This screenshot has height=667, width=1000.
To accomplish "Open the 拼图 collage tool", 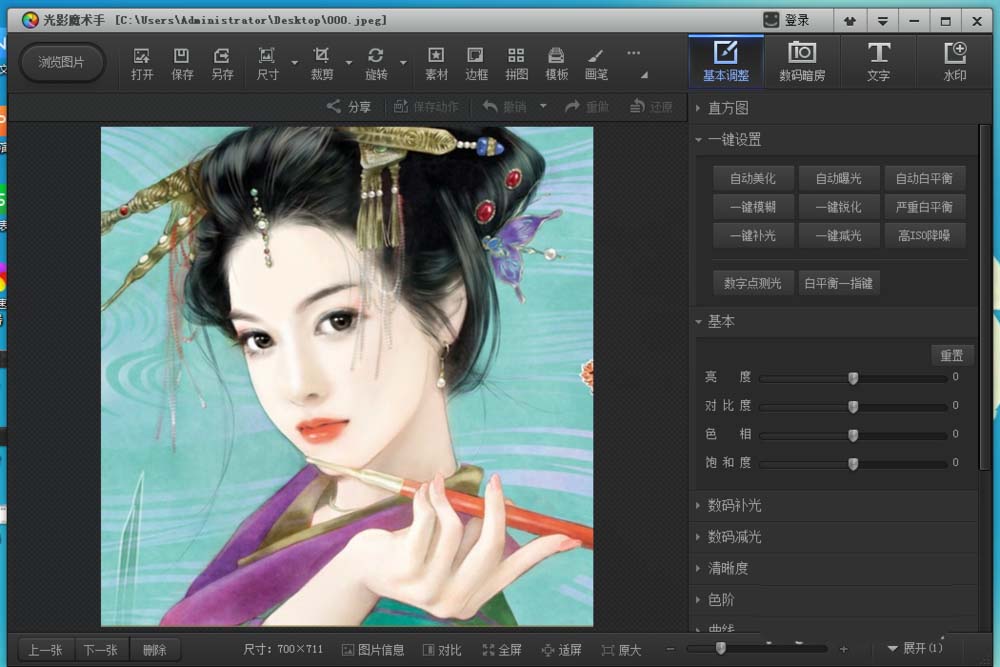I will pos(516,63).
